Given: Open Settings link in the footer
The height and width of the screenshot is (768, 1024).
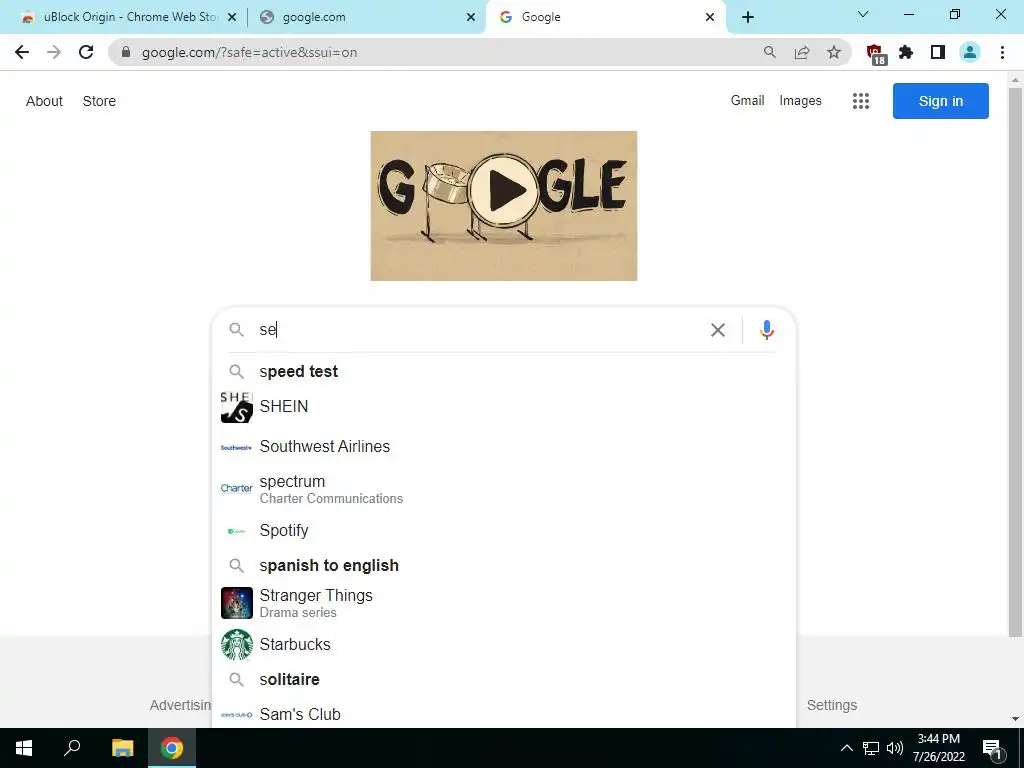Looking at the screenshot, I should pyautogui.click(x=831, y=705).
